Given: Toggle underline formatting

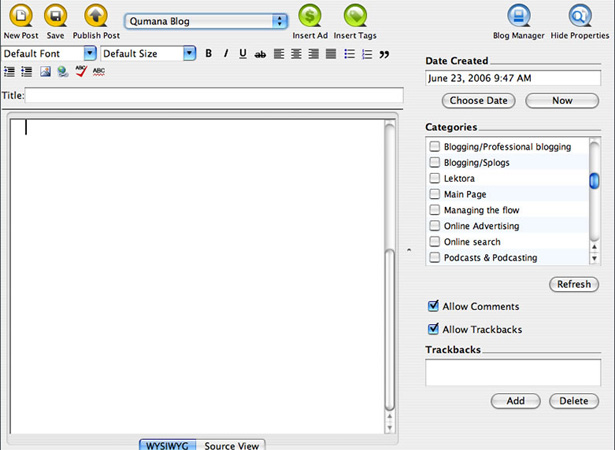Looking at the screenshot, I should (243, 54).
